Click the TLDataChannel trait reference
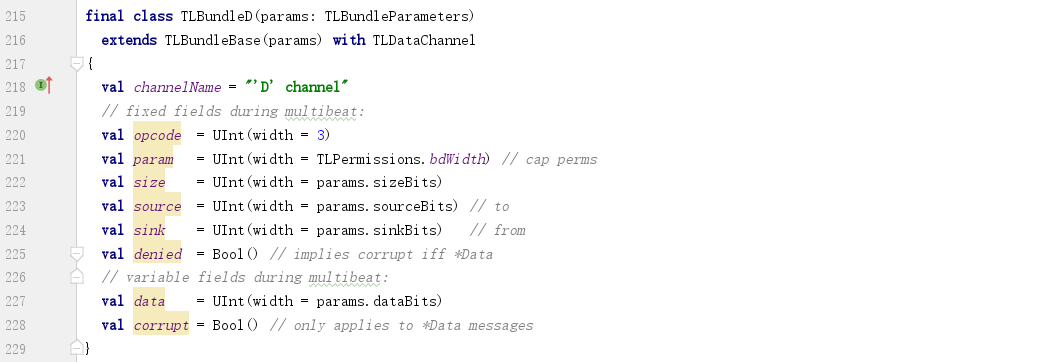This screenshot has width=1043, height=362. point(424,40)
